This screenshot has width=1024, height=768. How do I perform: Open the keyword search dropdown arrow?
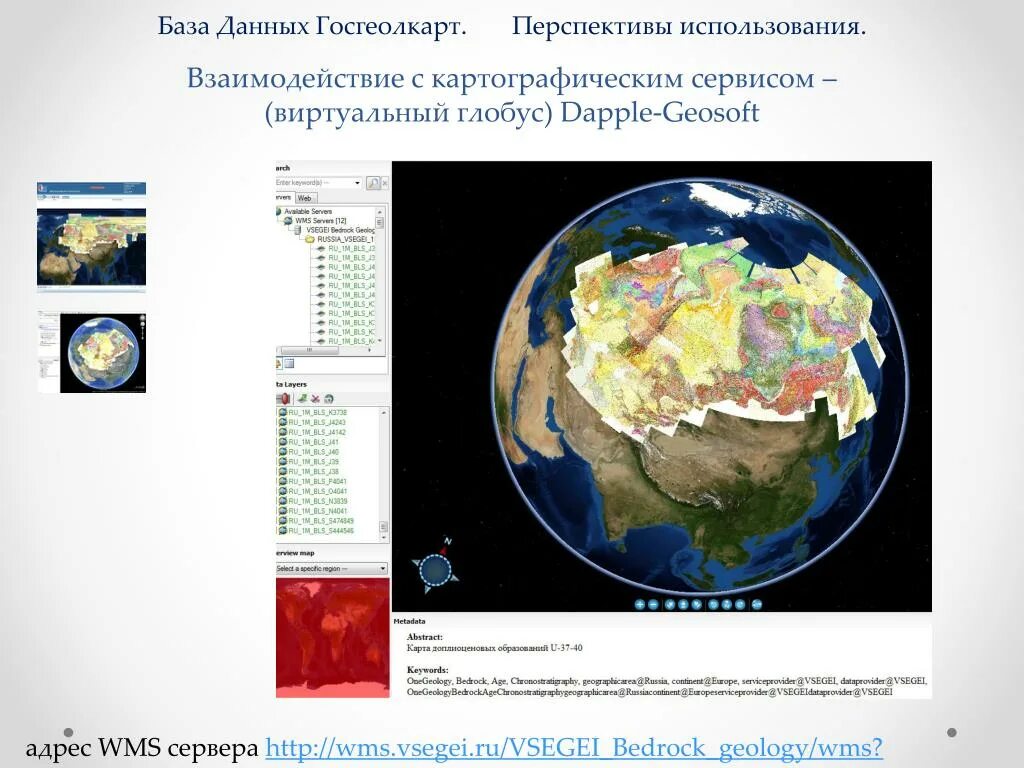coord(357,183)
